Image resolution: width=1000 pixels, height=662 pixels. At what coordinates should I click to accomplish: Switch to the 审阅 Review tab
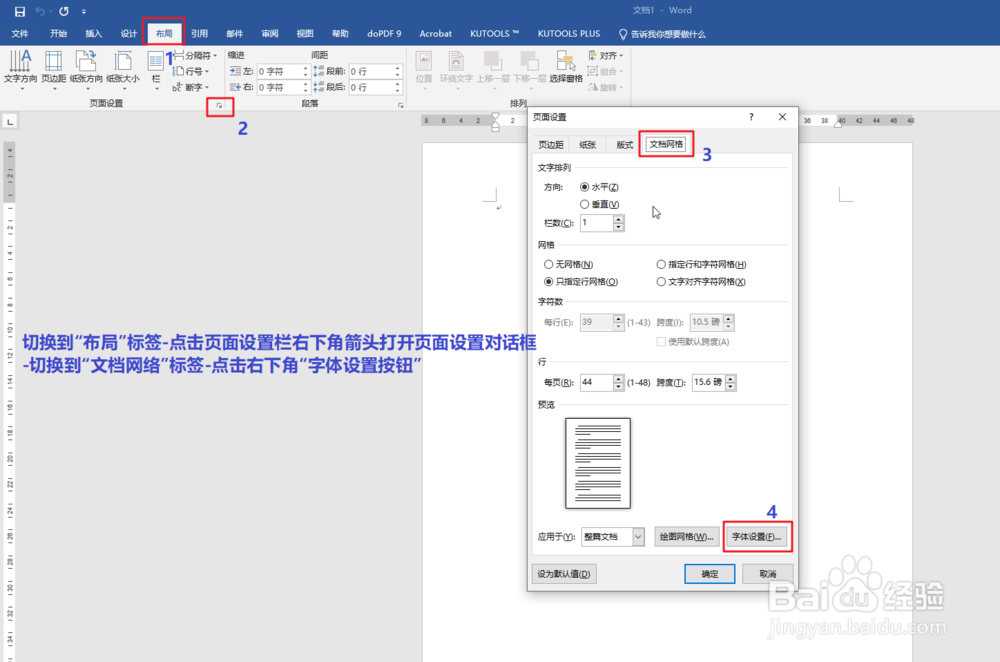[x=270, y=34]
